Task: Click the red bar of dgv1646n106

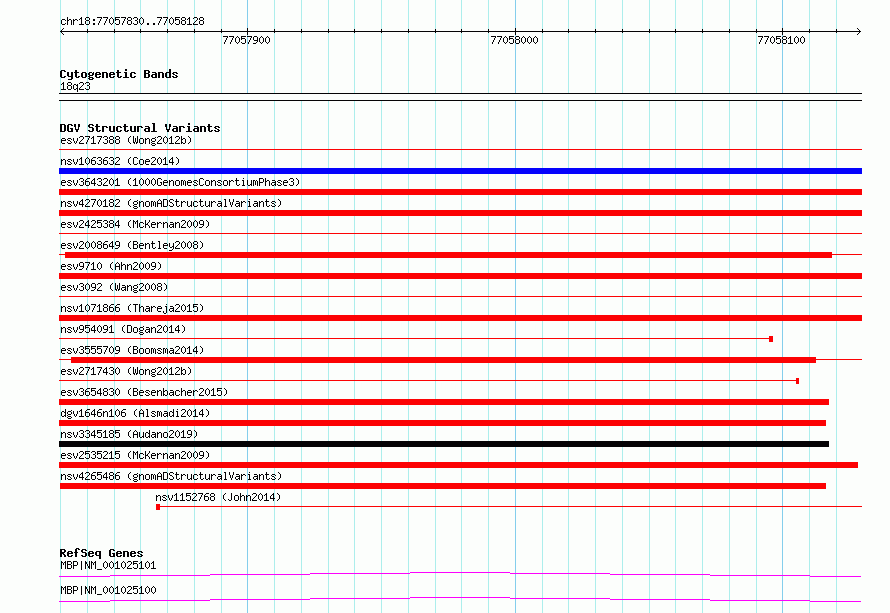Action: pyautogui.click(x=442, y=423)
